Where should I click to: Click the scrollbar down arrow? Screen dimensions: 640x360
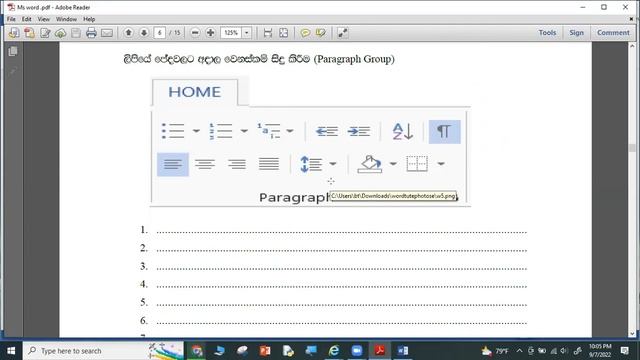click(632, 333)
